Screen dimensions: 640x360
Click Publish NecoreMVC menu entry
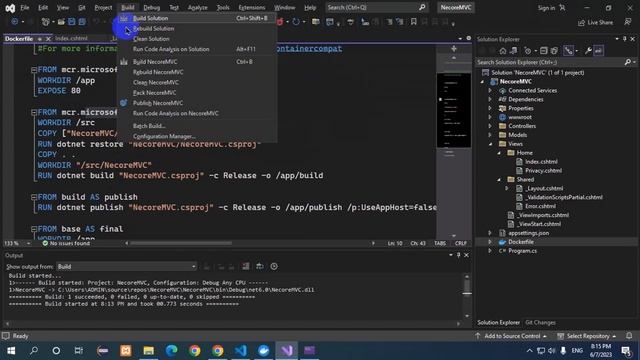pyautogui.click(x=198, y=103)
